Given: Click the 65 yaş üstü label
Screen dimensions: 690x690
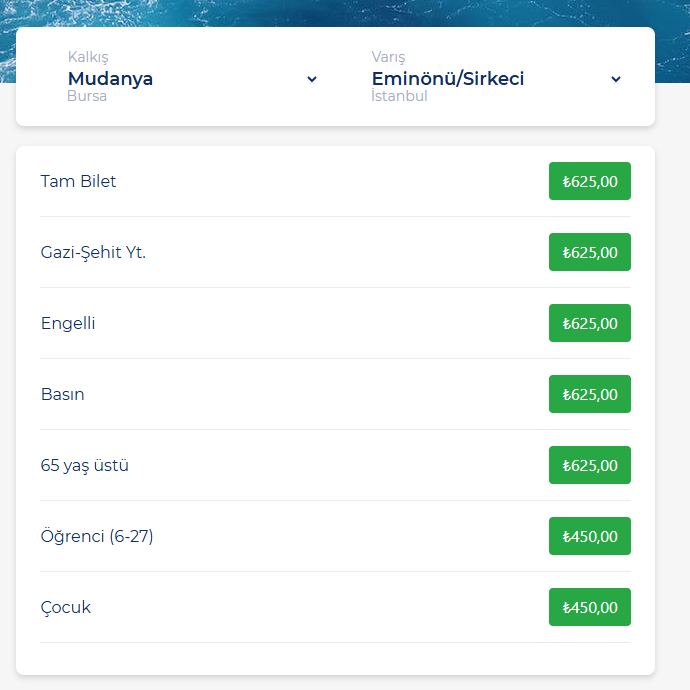Looking at the screenshot, I should (x=84, y=465).
